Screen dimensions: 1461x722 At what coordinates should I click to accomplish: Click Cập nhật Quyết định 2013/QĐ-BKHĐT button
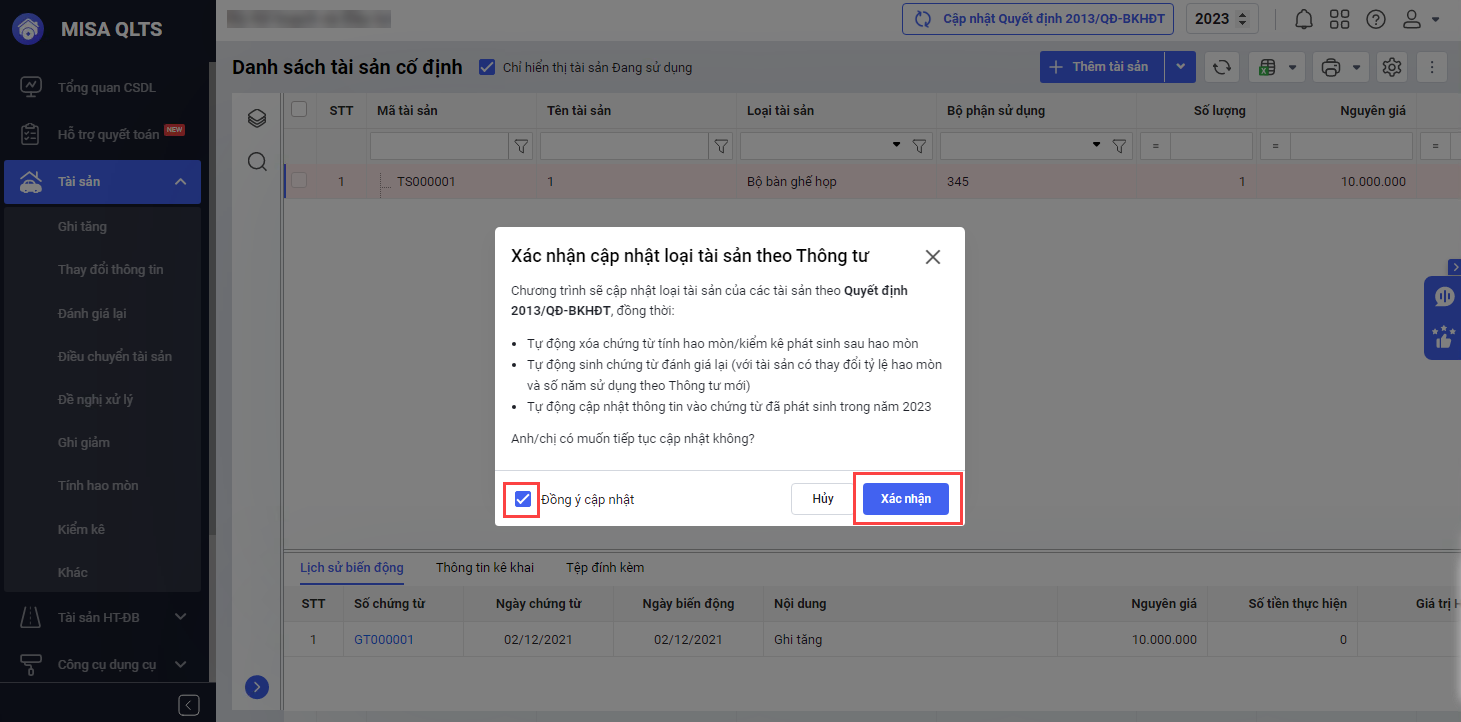(x=1038, y=19)
